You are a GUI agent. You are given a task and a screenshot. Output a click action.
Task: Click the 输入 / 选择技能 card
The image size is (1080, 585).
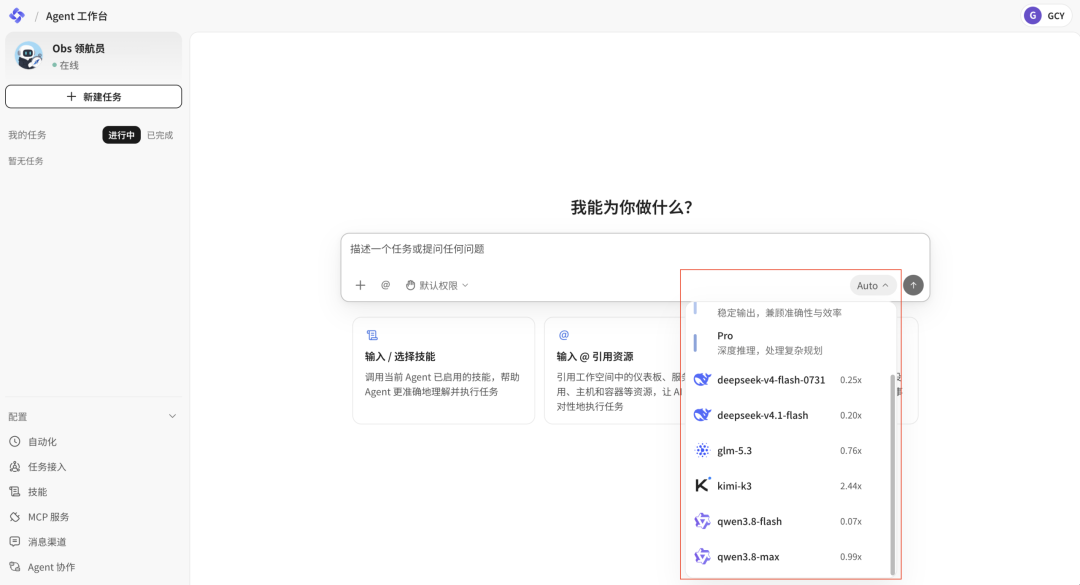pos(444,371)
